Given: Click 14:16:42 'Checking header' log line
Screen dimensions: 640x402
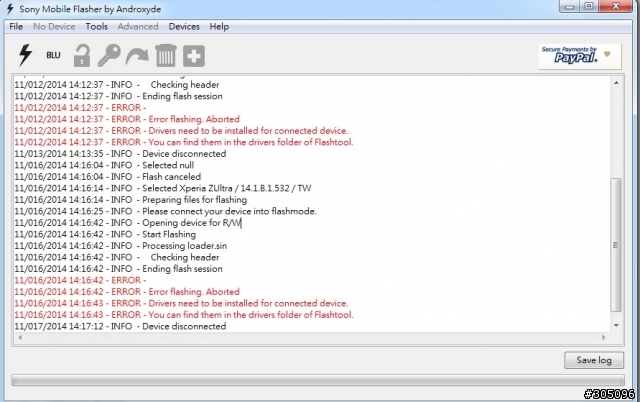Looking at the screenshot, I should pyautogui.click(x=117, y=257).
